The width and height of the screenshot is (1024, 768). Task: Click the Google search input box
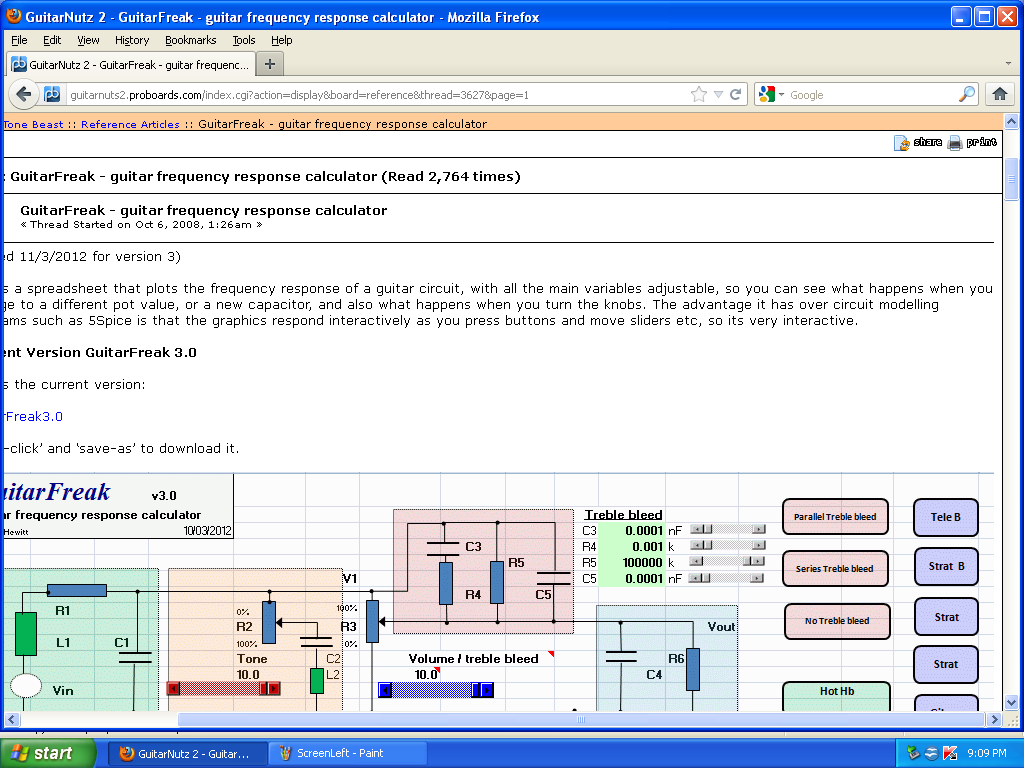click(872, 95)
